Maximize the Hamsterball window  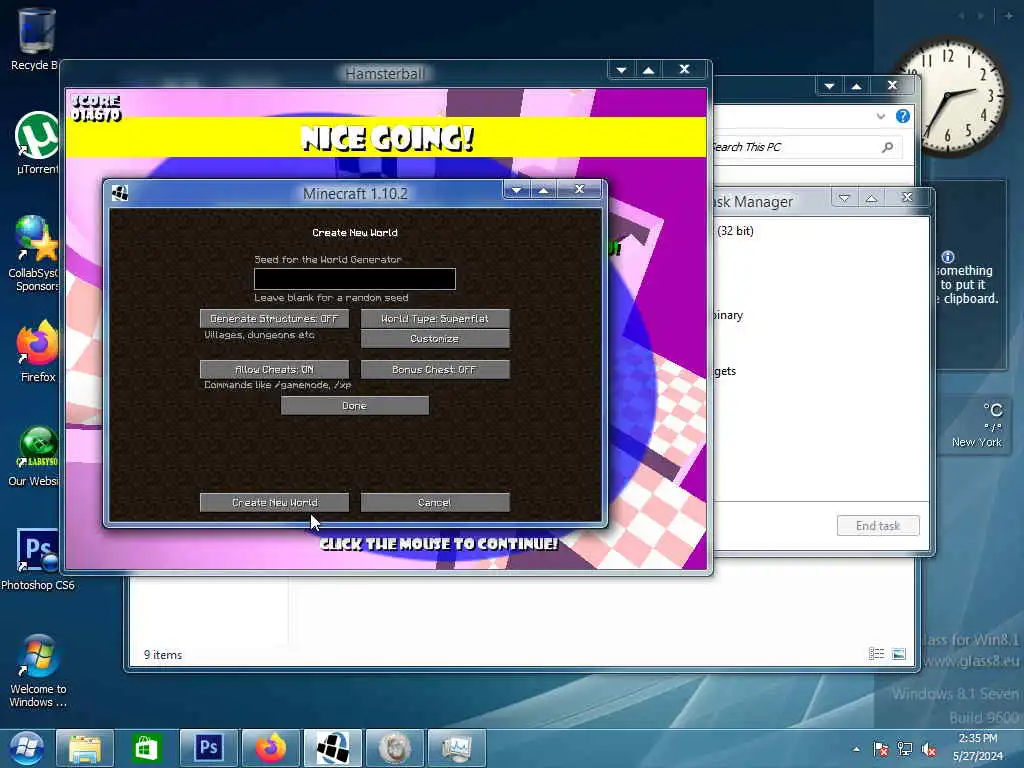648,69
